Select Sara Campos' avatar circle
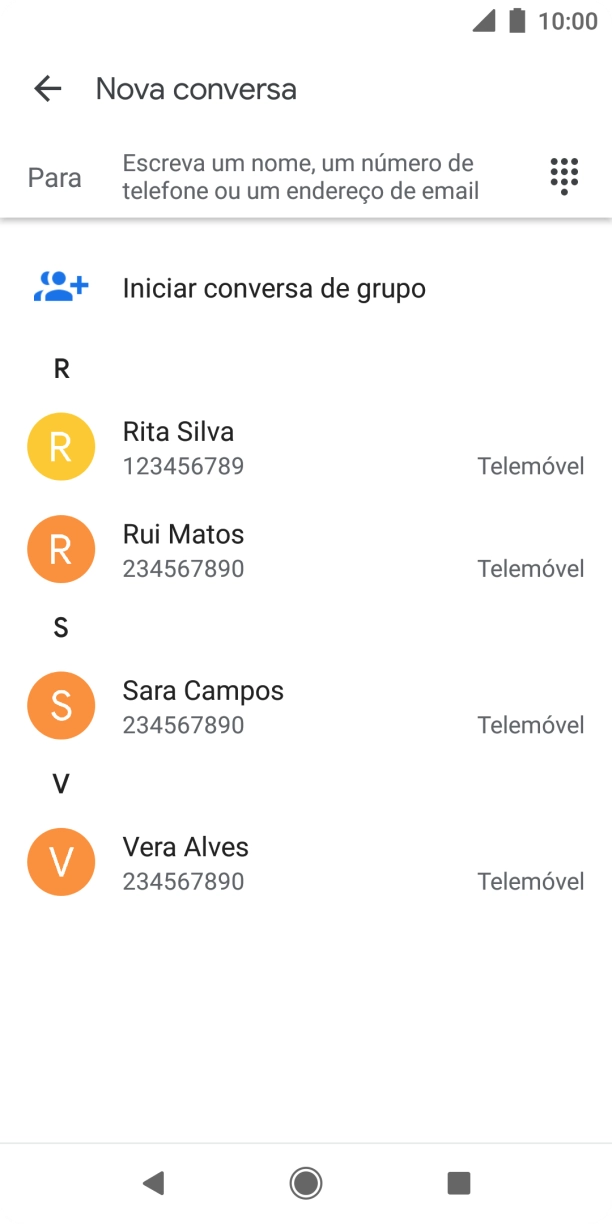 (x=60, y=705)
